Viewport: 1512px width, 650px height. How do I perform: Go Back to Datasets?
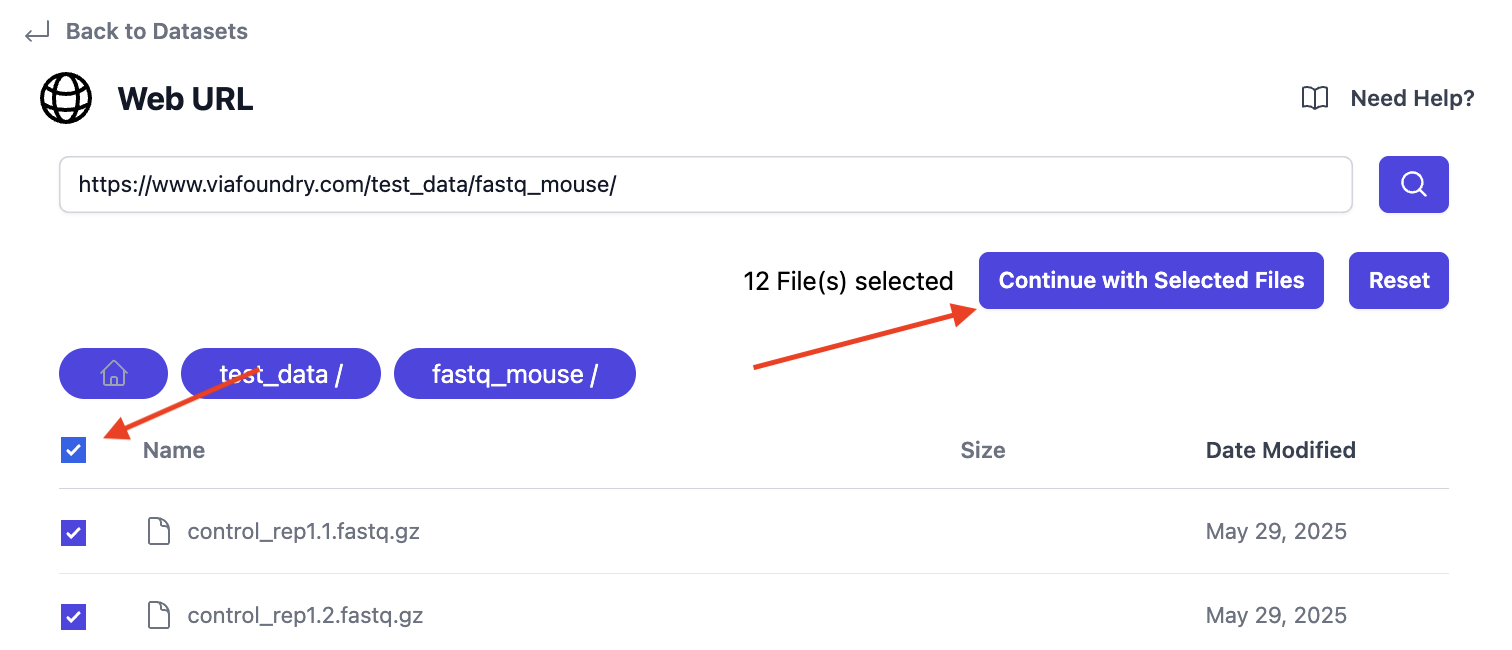156,31
